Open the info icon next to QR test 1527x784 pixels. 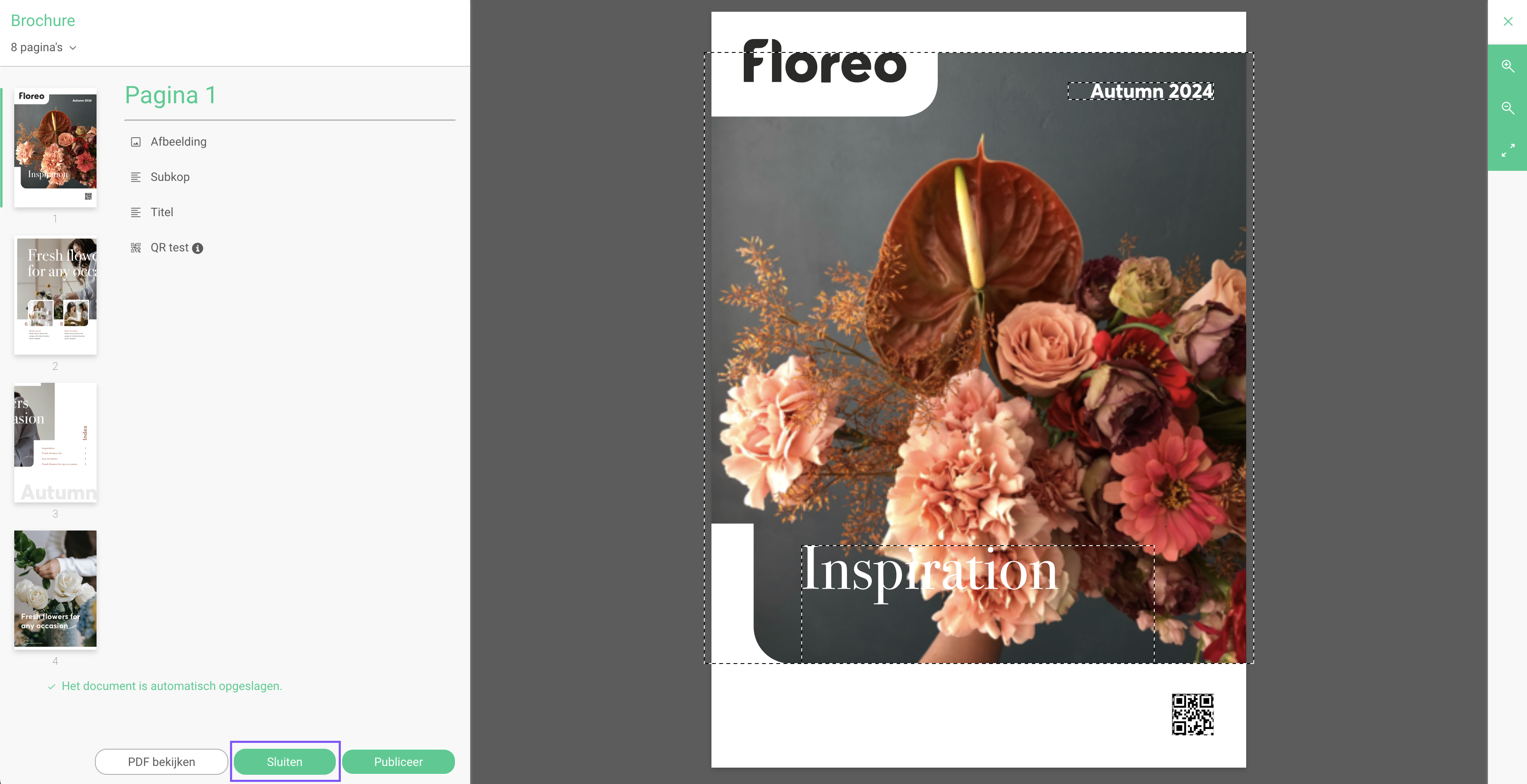pos(197,248)
